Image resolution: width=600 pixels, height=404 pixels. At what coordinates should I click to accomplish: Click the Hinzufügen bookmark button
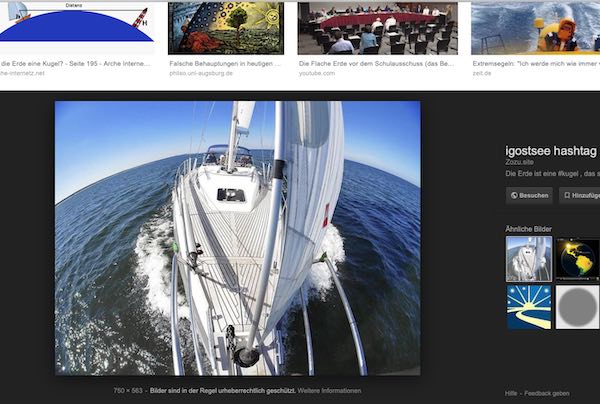(x=579, y=195)
